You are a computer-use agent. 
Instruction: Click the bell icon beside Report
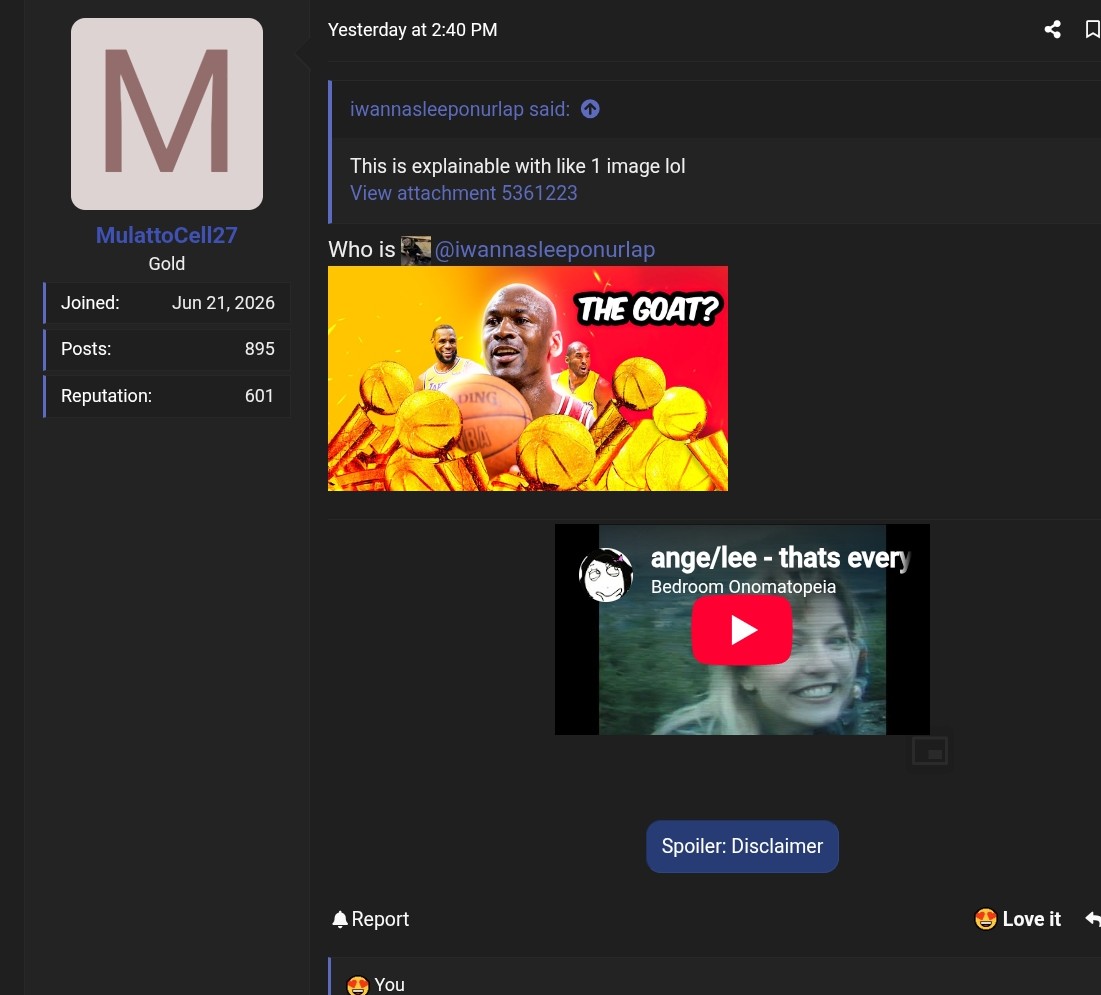click(x=340, y=919)
